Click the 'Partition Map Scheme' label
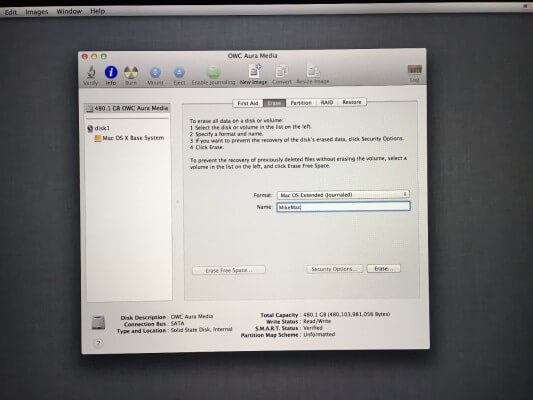533x400 pixels. point(270,335)
